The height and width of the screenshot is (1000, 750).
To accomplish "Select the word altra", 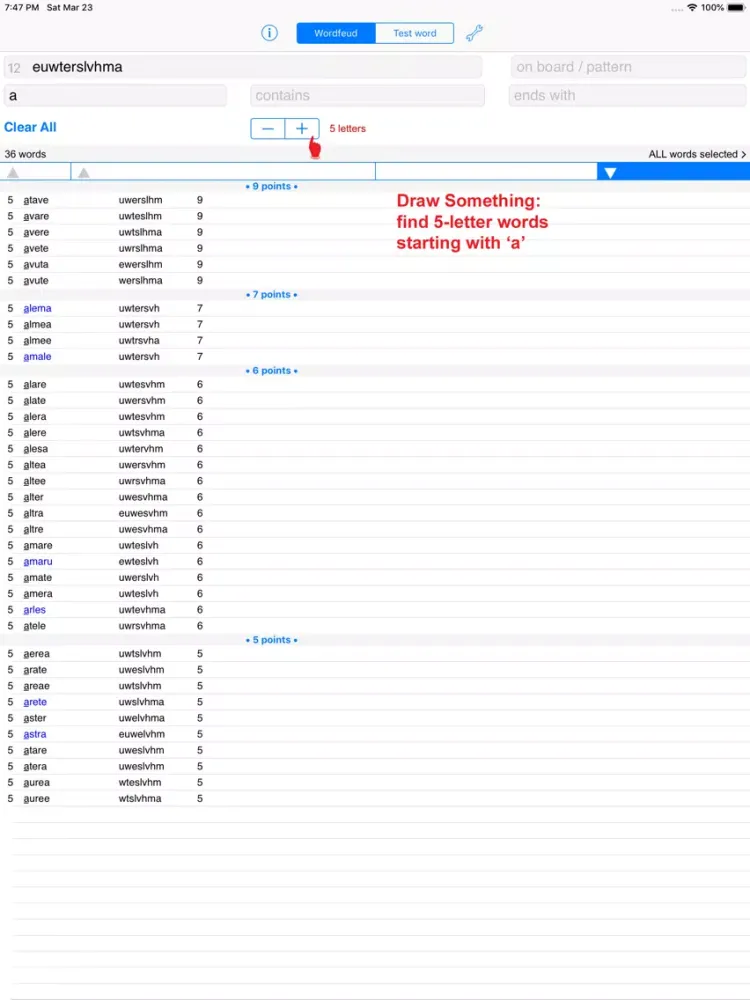I will [x=34, y=513].
